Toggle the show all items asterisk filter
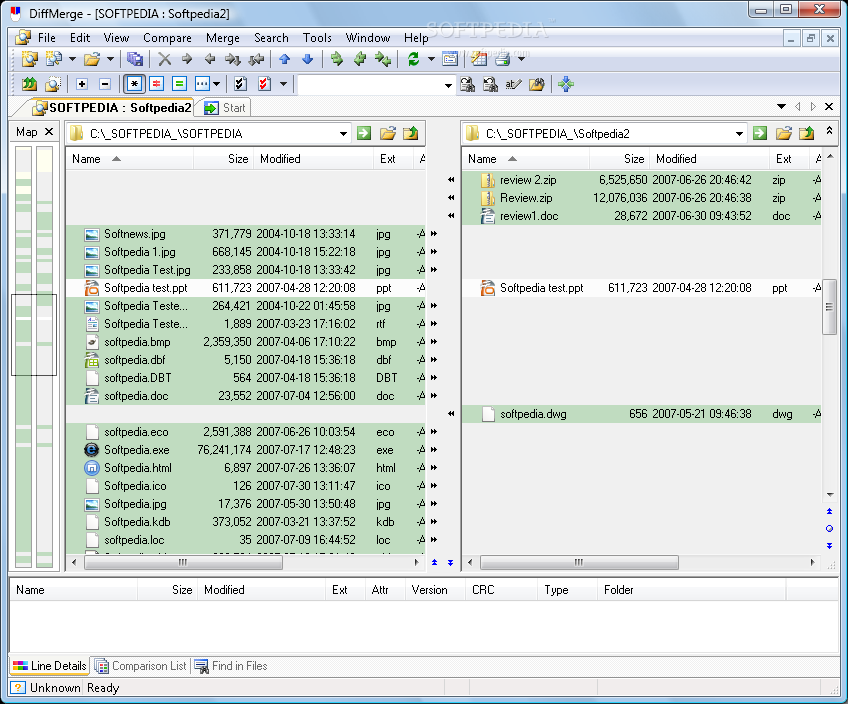Image resolution: width=848 pixels, height=704 pixels. [134, 84]
